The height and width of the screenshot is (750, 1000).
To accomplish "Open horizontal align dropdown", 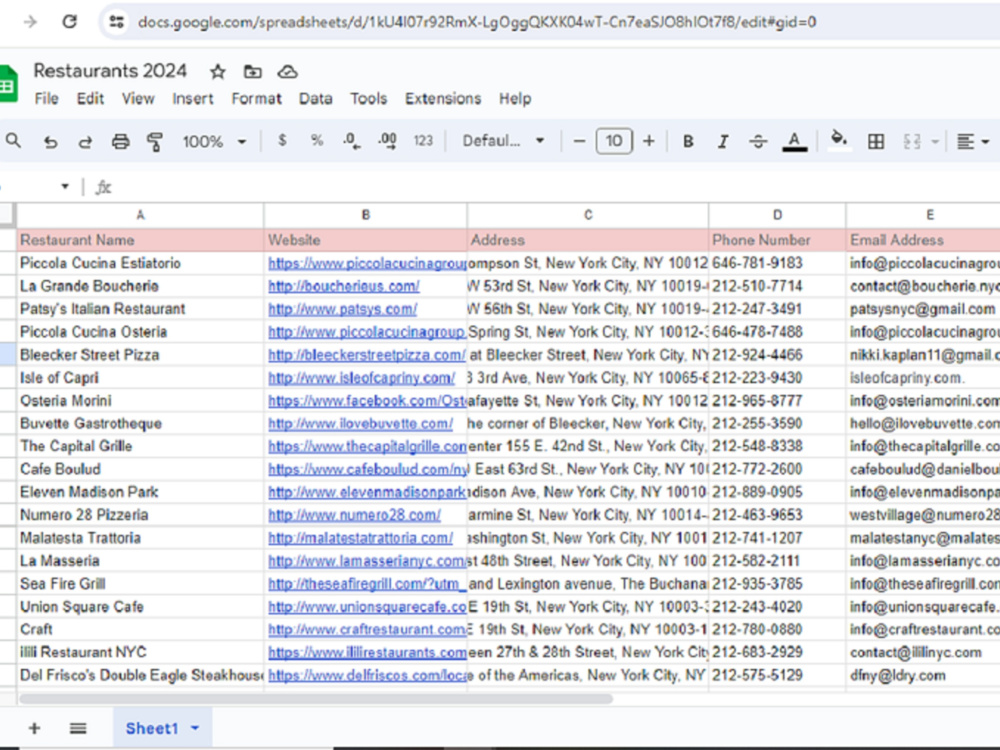I will click(973, 142).
